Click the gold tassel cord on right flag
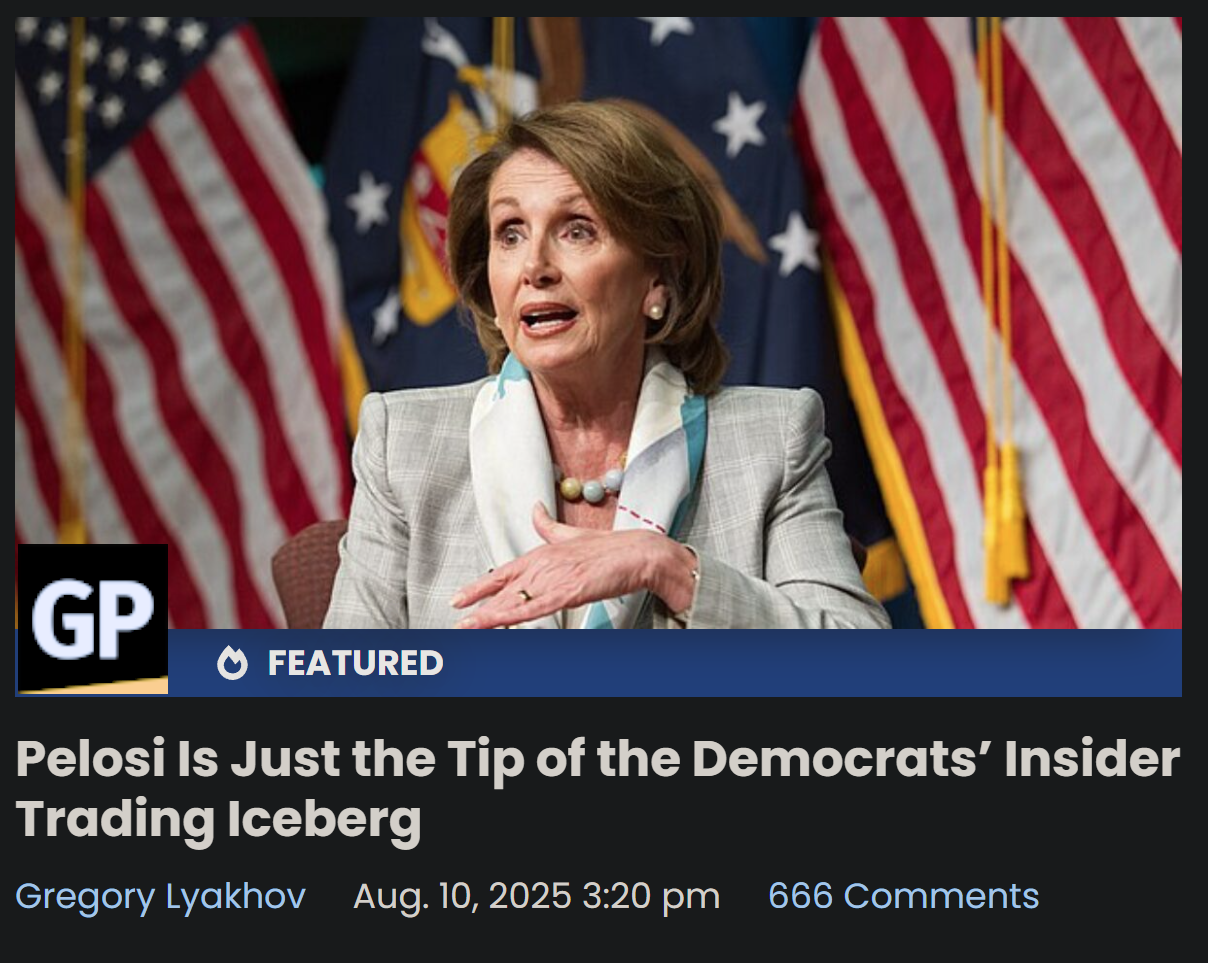 pyautogui.click(x=1000, y=320)
